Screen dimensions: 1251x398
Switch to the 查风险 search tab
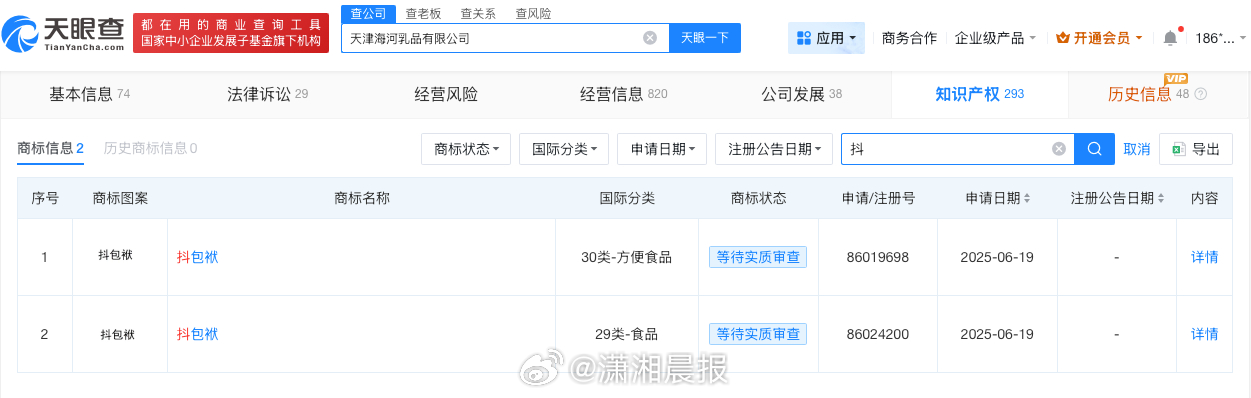pyautogui.click(x=533, y=14)
